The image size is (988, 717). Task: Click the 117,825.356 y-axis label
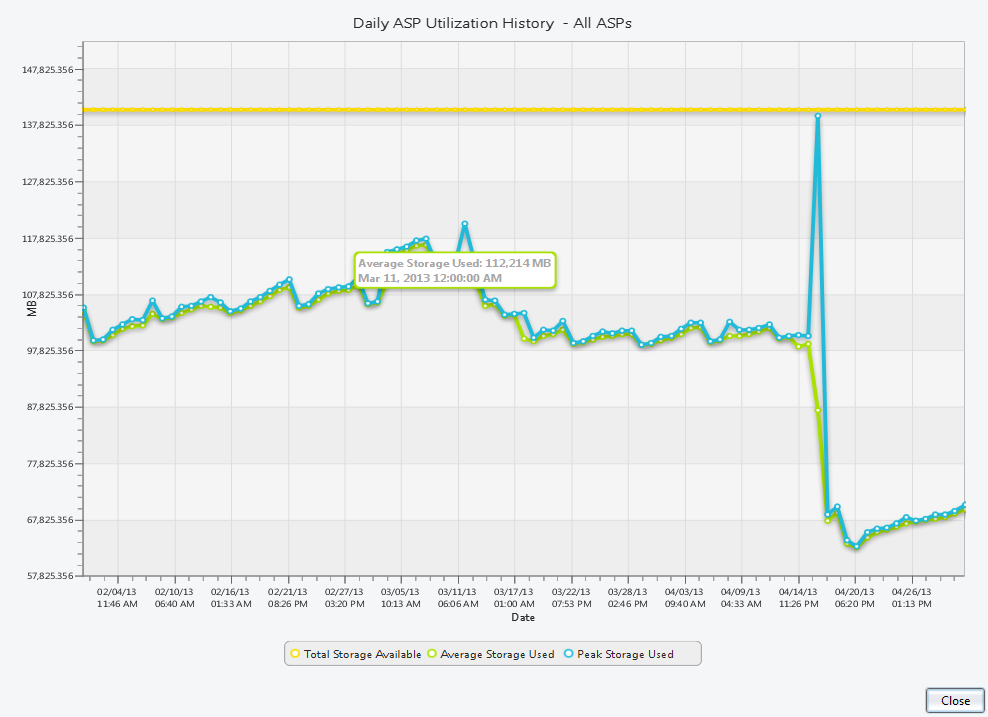48,238
